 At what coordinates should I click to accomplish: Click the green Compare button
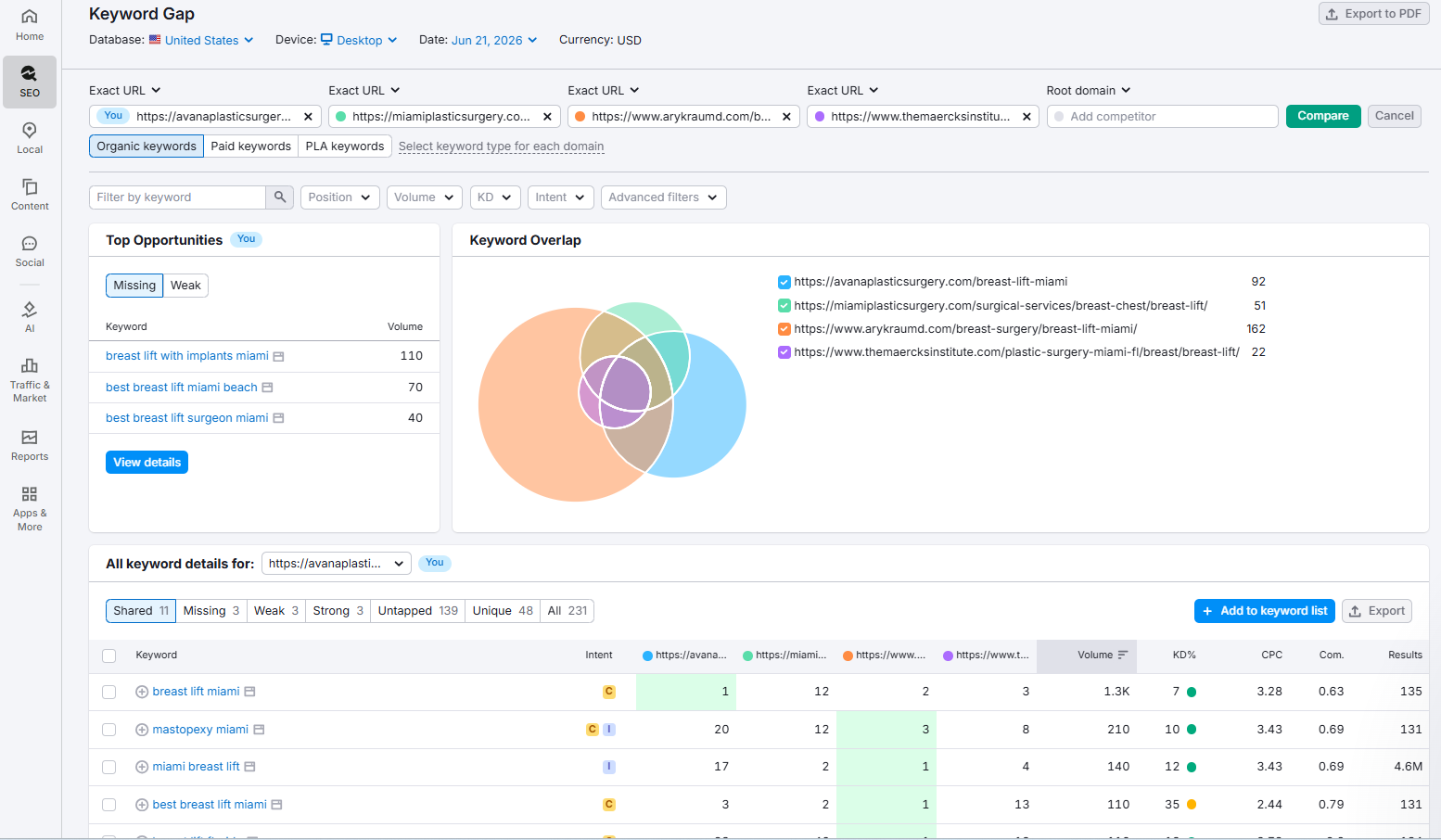[x=1323, y=116]
